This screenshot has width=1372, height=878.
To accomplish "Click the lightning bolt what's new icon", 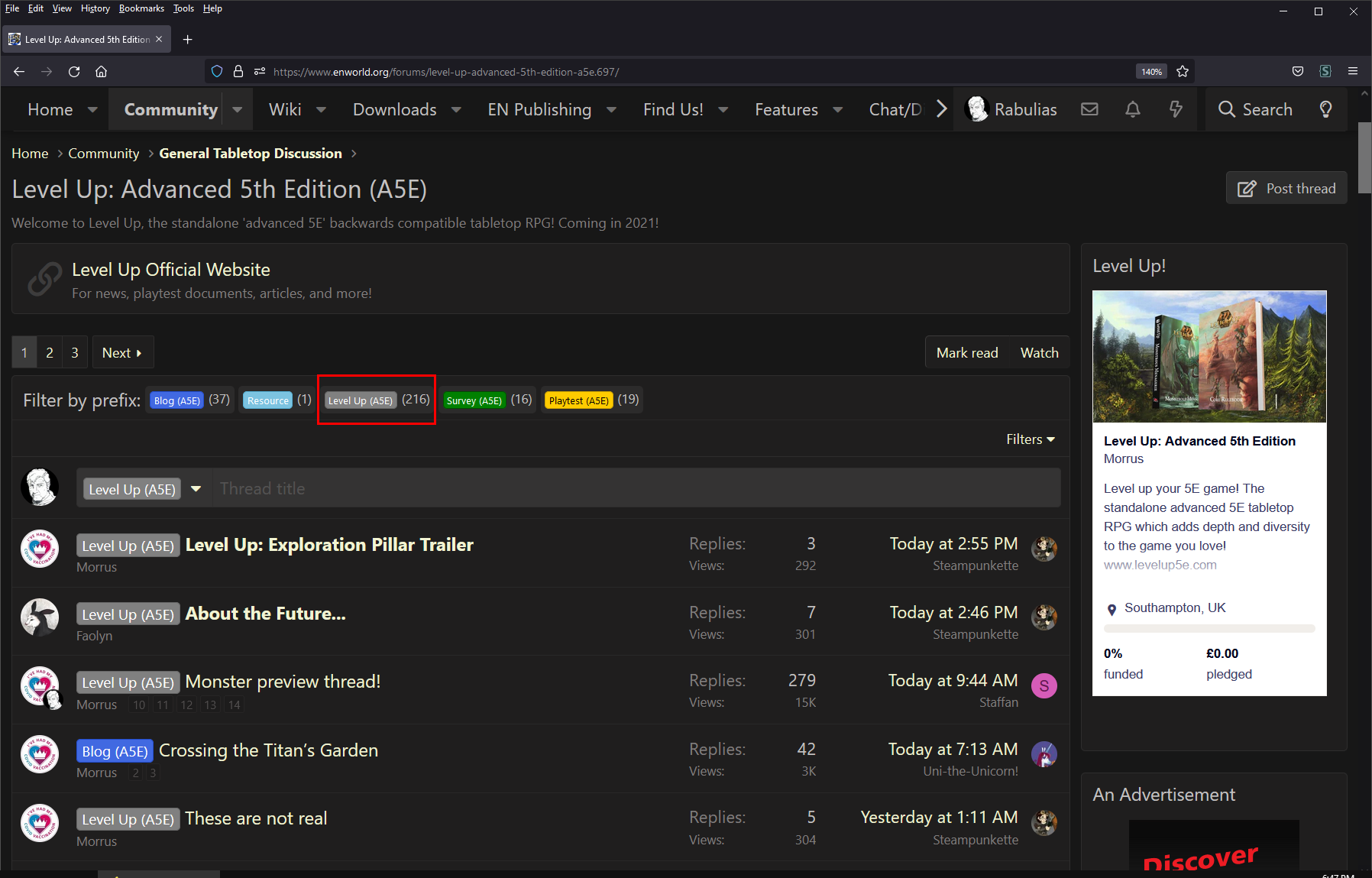I will coord(1176,109).
